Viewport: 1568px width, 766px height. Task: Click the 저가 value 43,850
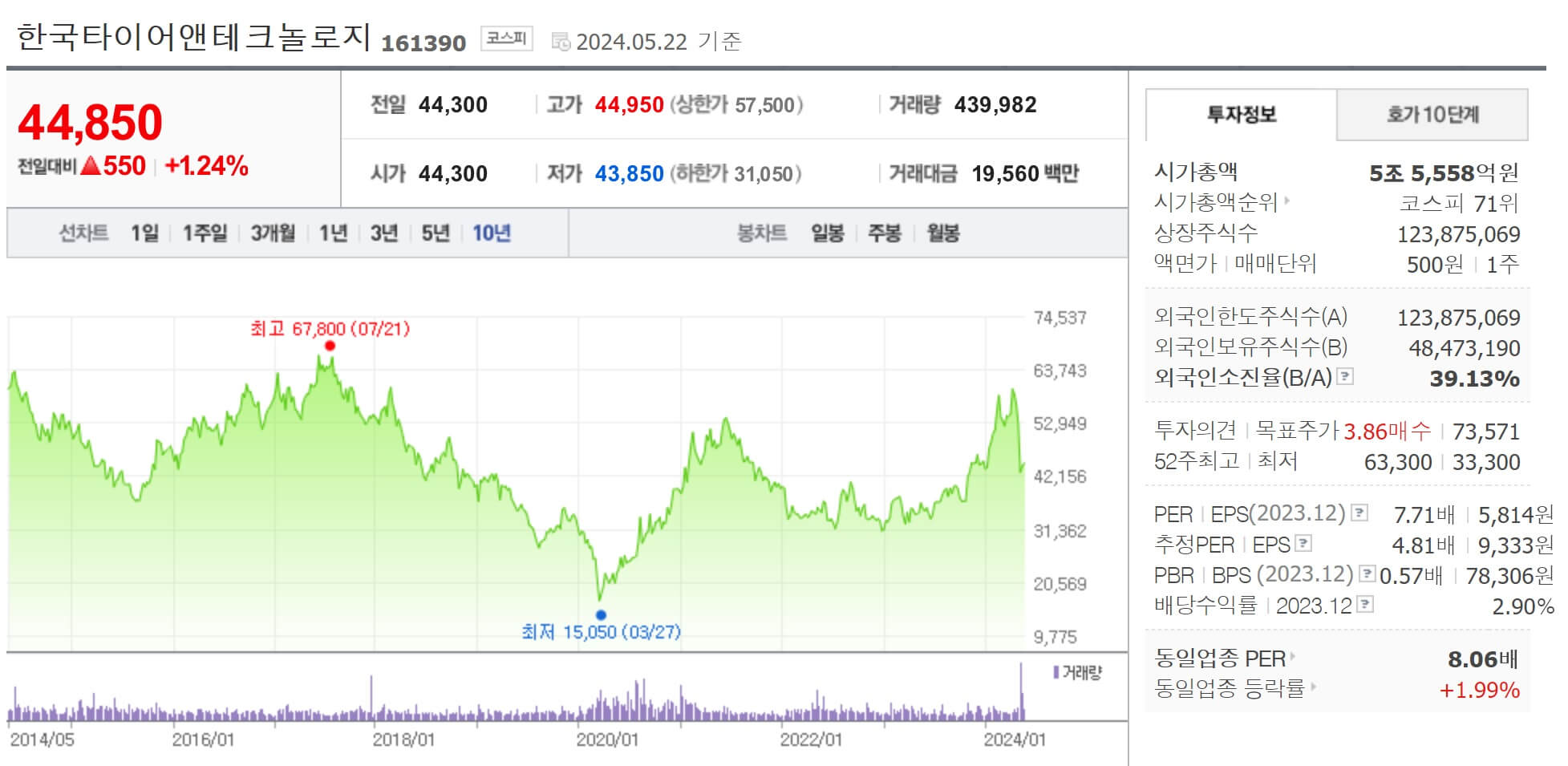click(x=630, y=174)
